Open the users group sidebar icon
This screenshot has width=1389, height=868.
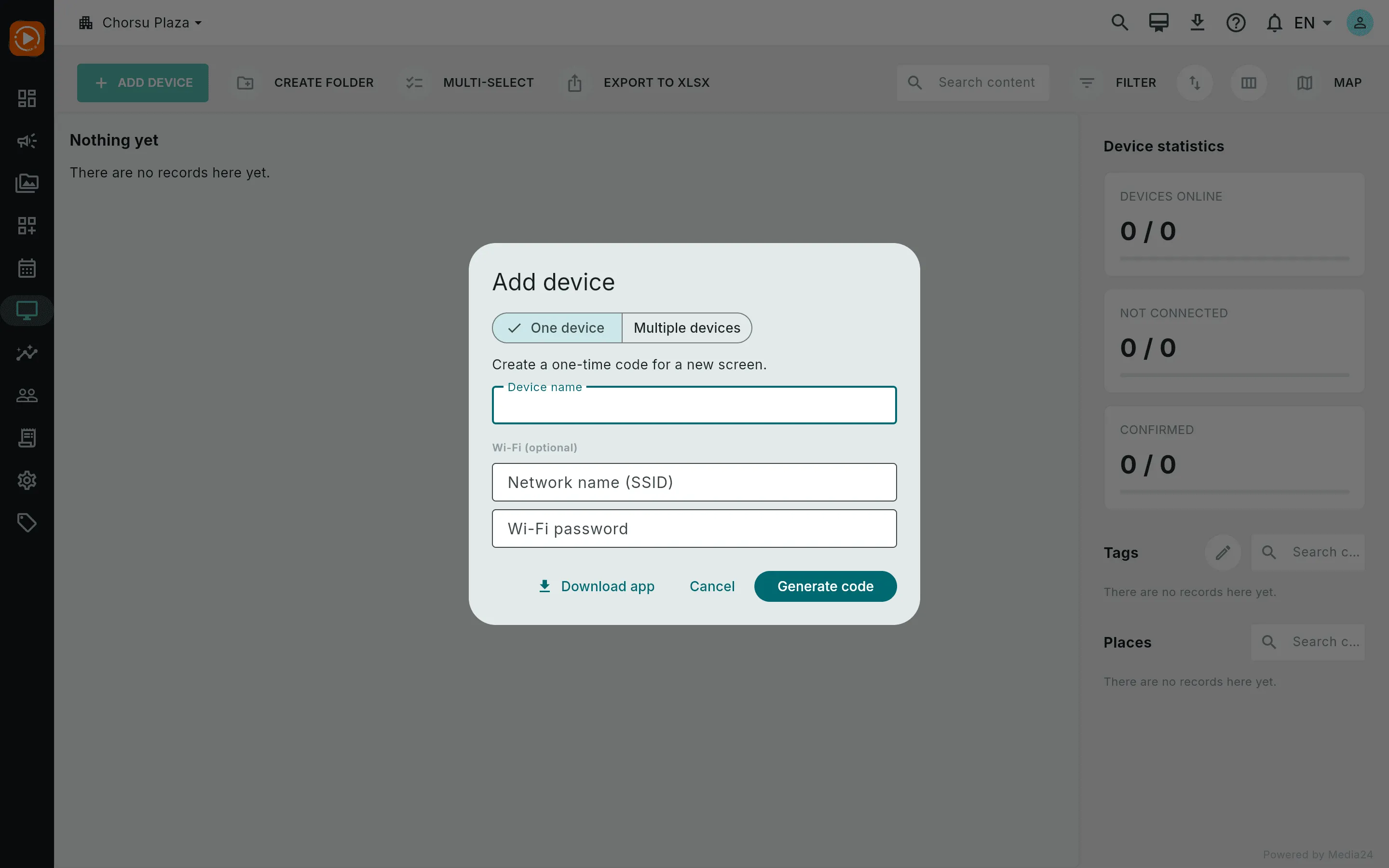click(x=27, y=395)
